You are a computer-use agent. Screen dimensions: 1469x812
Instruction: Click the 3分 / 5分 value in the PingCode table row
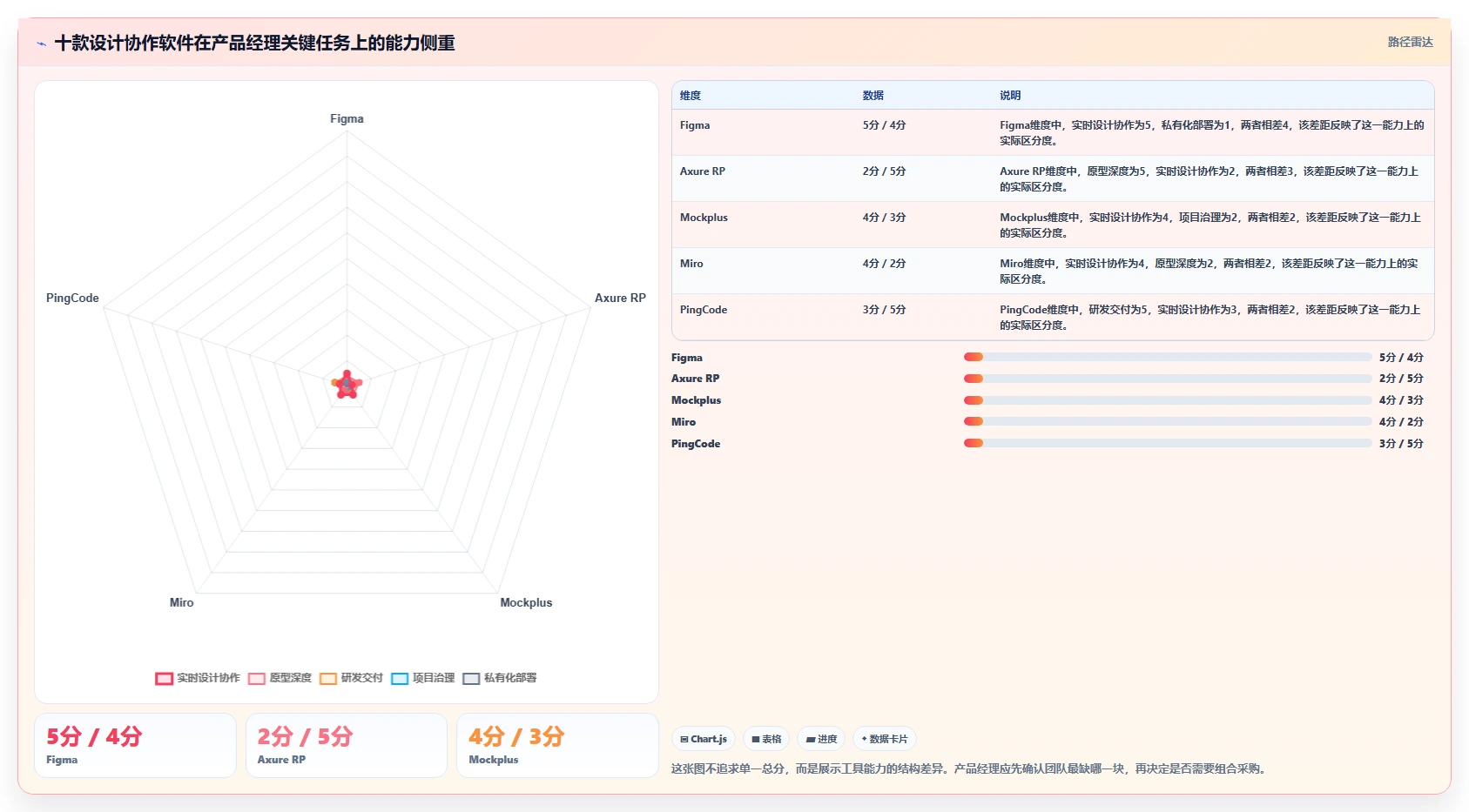884,310
